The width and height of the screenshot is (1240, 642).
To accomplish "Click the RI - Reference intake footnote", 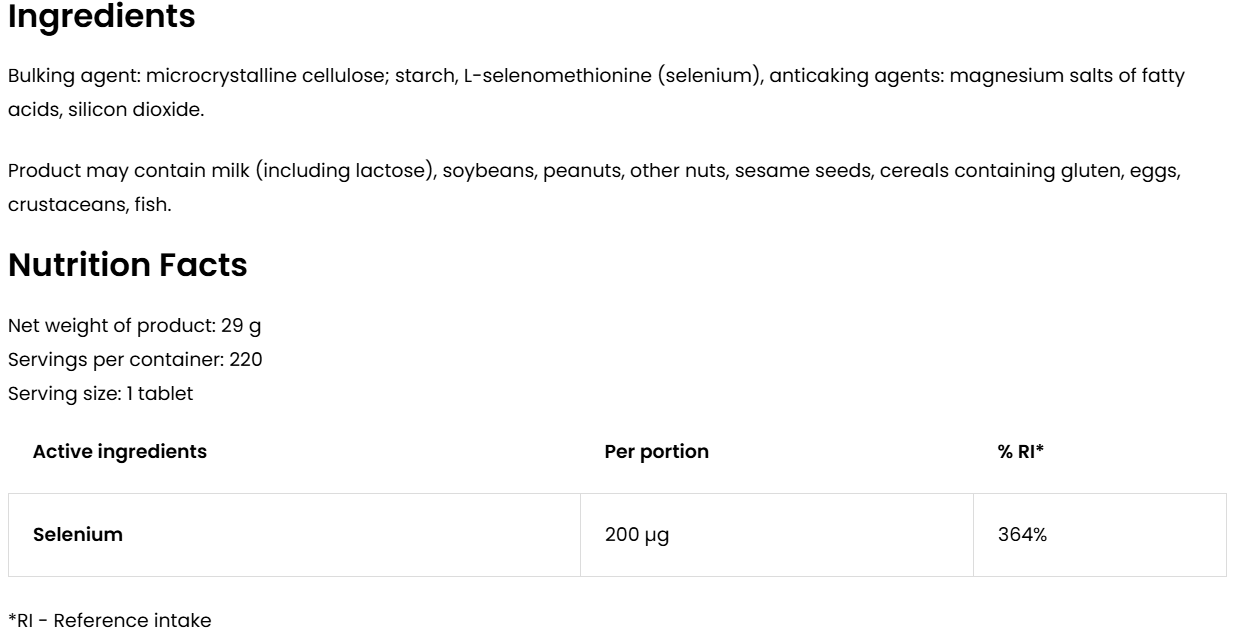I will [110, 621].
